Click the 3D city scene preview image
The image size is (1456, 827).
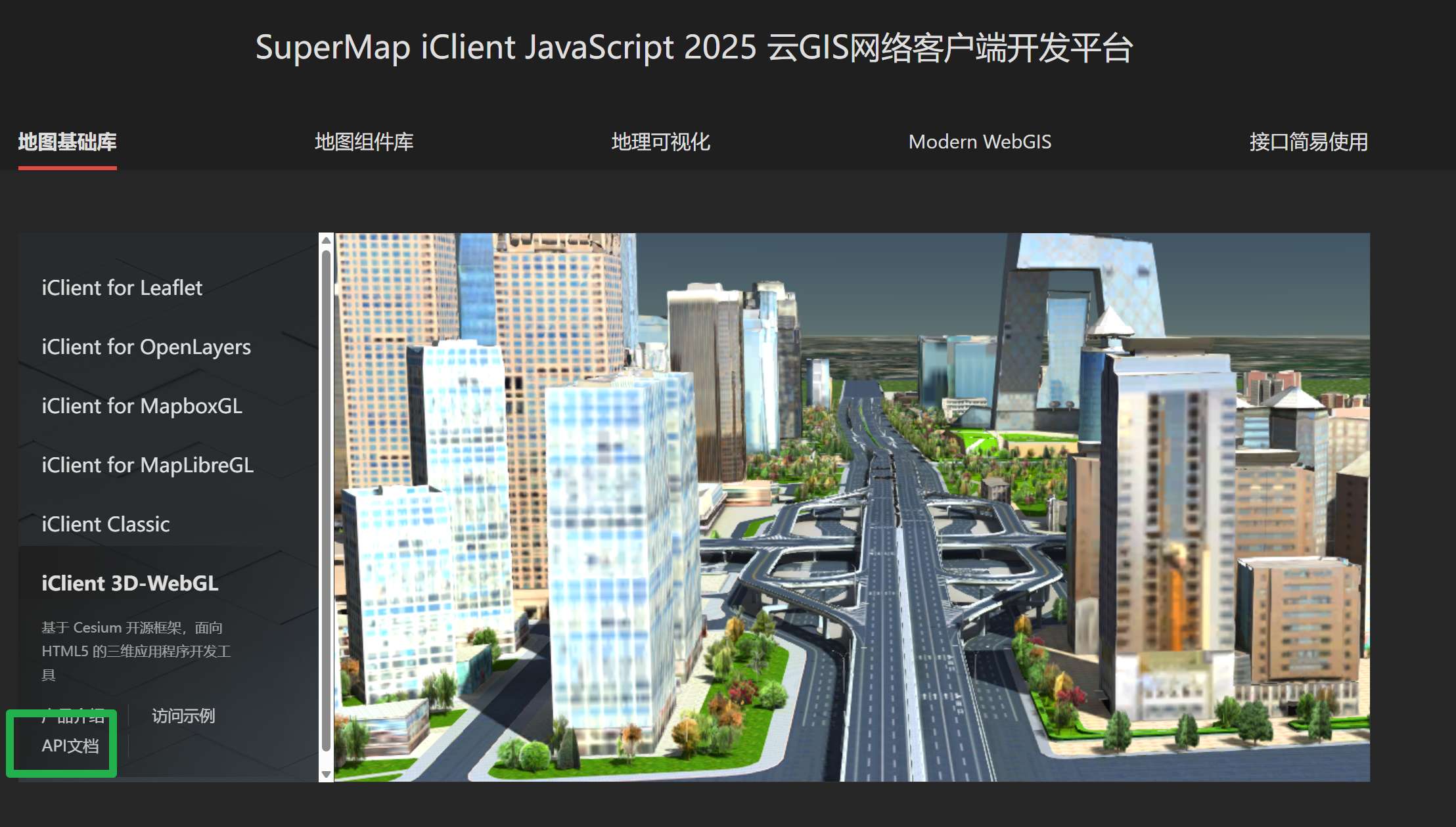(x=852, y=507)
